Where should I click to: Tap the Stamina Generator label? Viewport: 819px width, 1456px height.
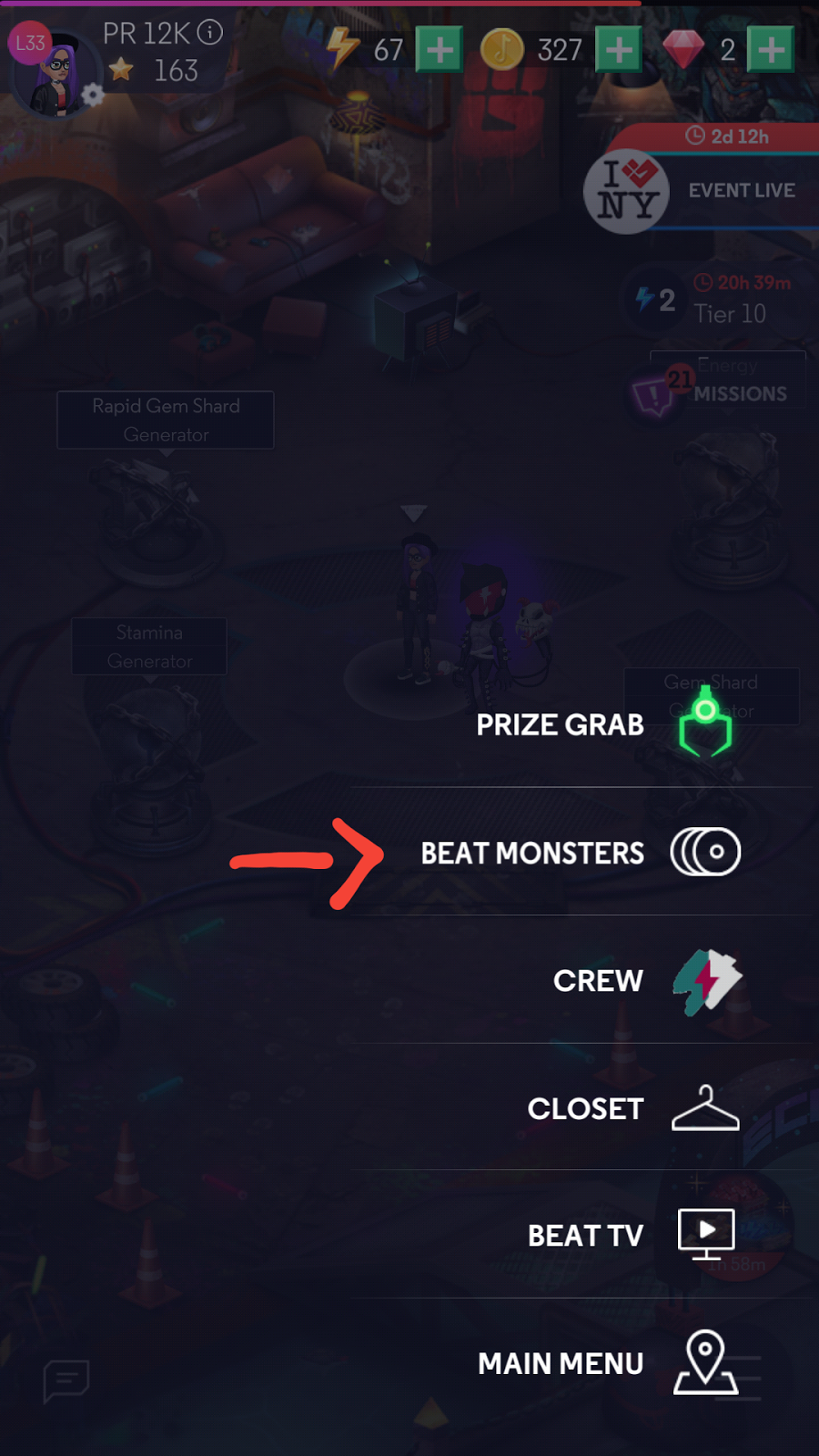click(149, 646)
